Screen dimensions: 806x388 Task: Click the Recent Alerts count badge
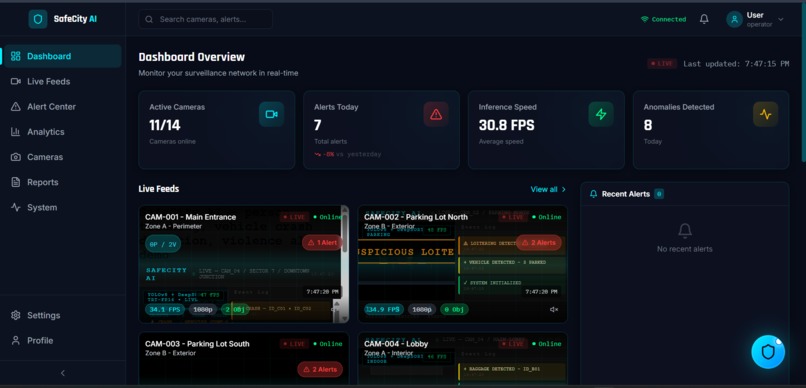659,194
